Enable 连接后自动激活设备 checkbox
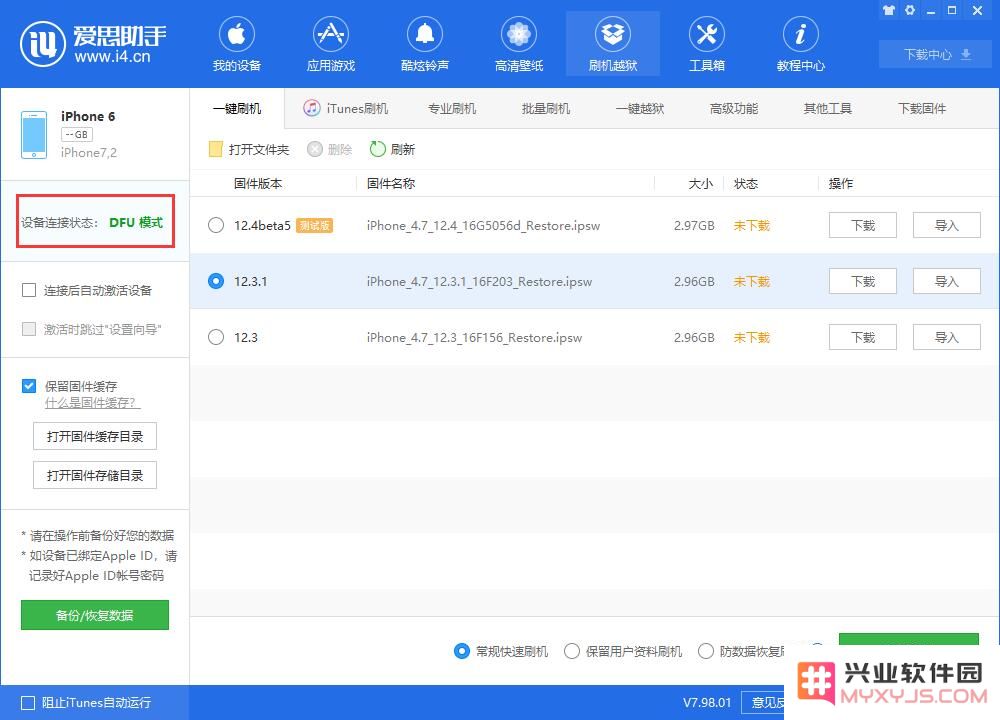 click(x=29, y=290)
